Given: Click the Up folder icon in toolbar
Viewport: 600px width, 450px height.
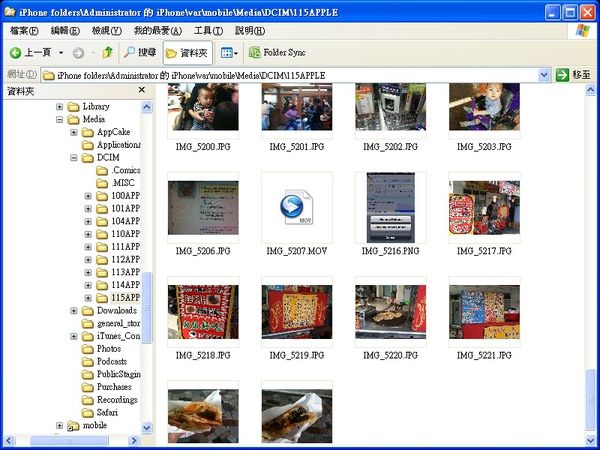Looking at the screenshot, I should click(x=107, y=52).
